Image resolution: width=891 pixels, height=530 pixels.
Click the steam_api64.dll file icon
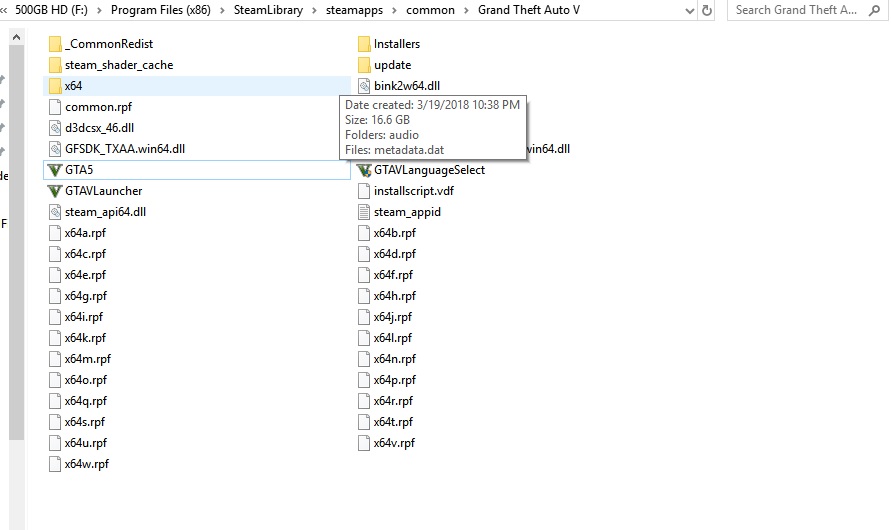(x=55, y=212)
